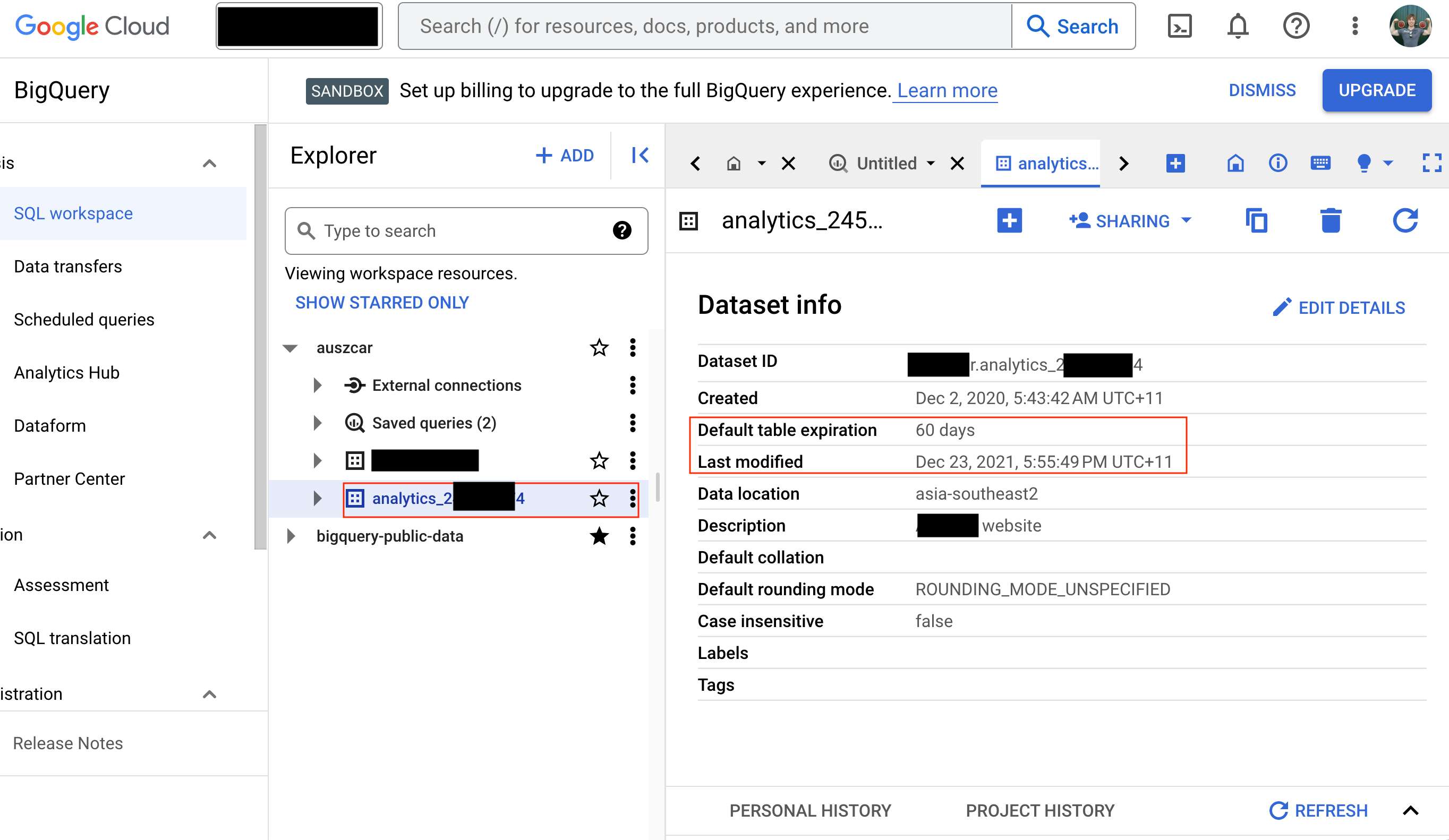Open the SHARING dropdown menu
This screenshot has width=1449, height=840.
[x=1130, y=221]
